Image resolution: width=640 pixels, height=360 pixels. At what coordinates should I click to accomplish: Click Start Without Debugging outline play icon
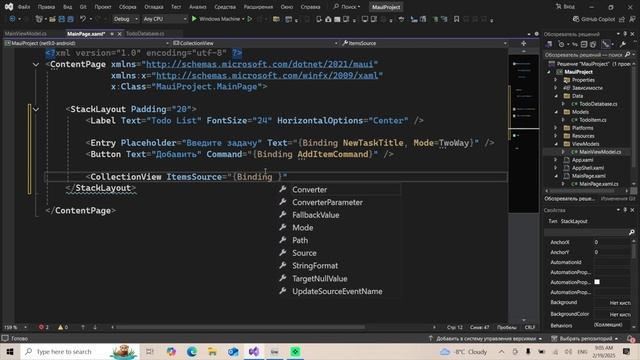[x=250, y=19]
